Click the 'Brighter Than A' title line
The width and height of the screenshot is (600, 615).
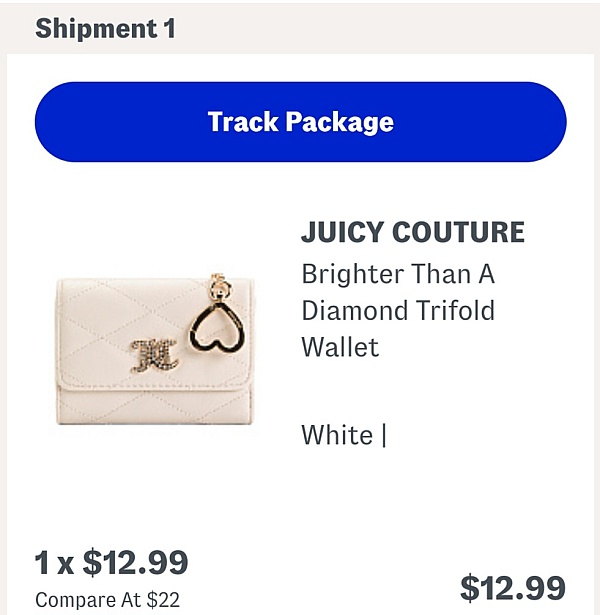(x=398, y=274)
